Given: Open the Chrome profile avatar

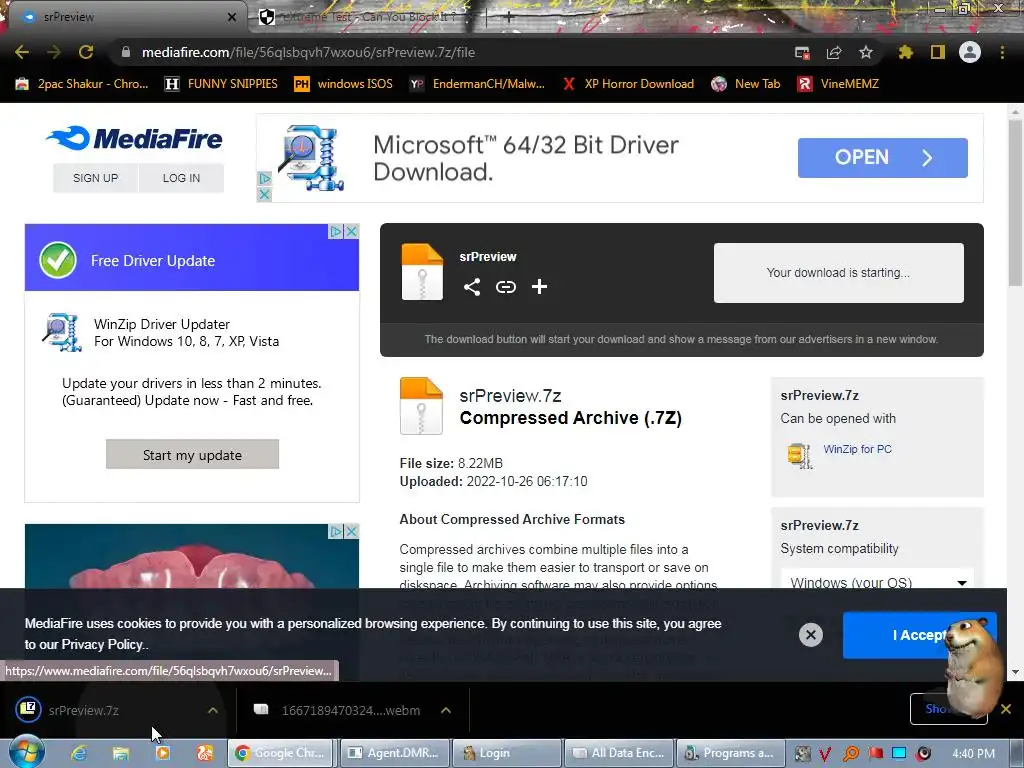Looking at the screenshot, I should [x=970, y=52].
